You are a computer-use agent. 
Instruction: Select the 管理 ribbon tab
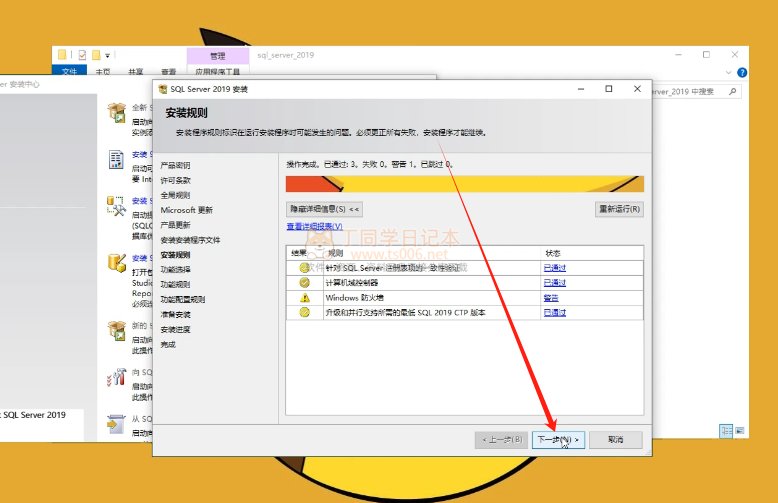[217, 56]
